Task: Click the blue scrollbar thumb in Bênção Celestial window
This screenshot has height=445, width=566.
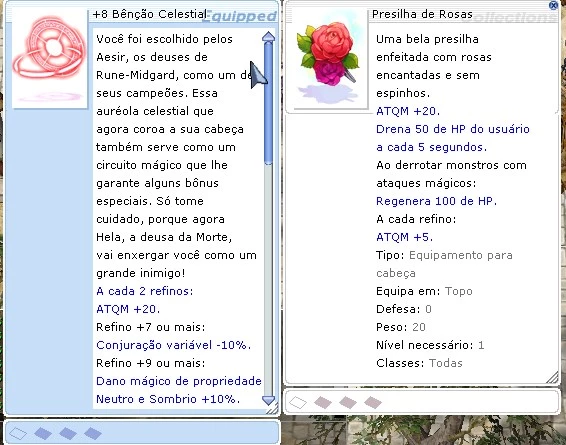Action: coord(268,103)
